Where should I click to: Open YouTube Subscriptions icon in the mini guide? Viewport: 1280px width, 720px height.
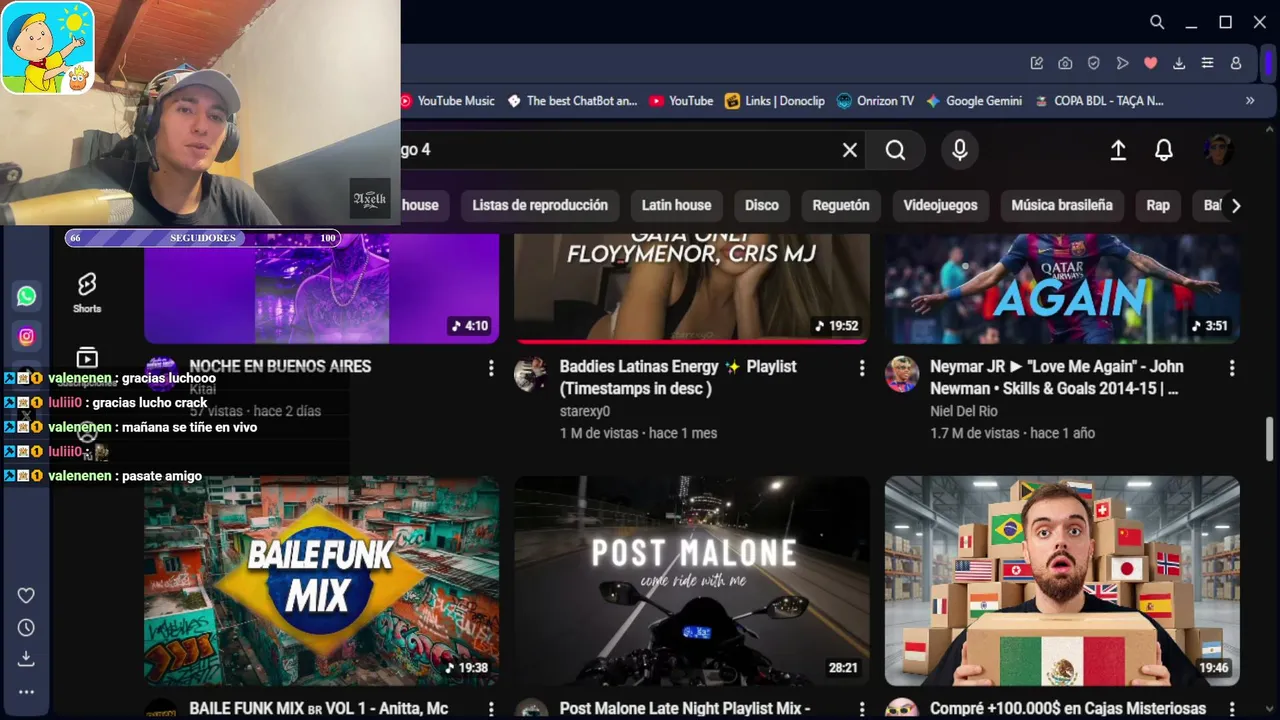[87, 358]
